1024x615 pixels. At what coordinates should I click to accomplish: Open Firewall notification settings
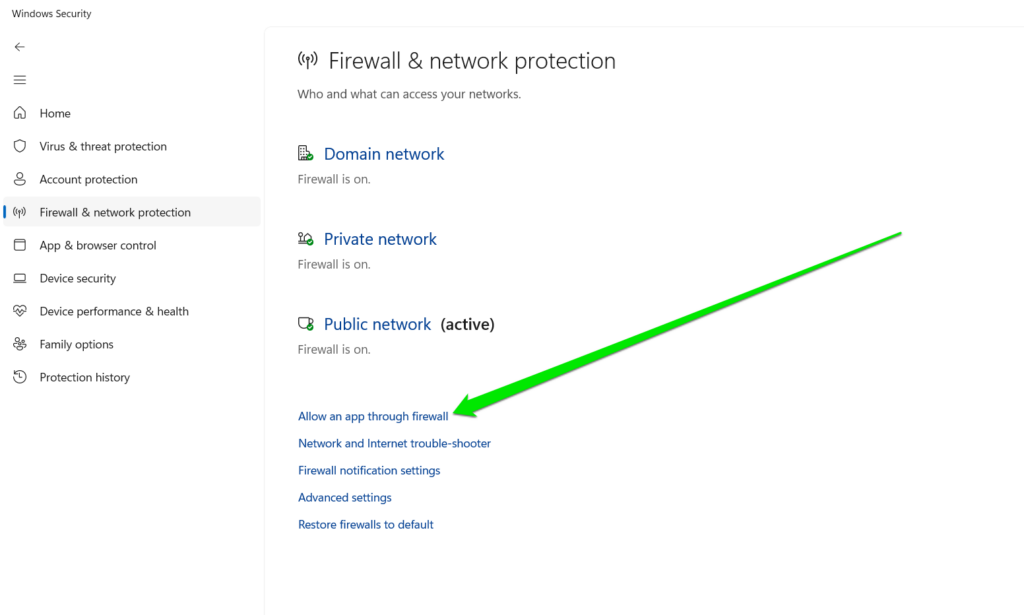pyautogui.click(x=369, y=470)
